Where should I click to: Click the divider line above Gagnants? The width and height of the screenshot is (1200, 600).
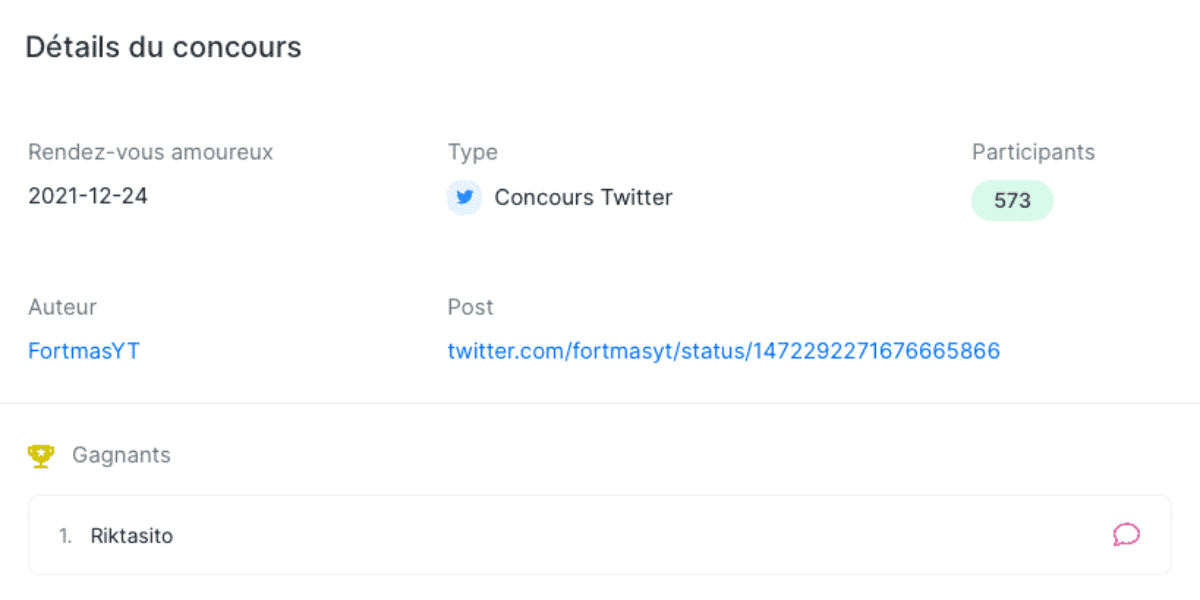point(600,403)
